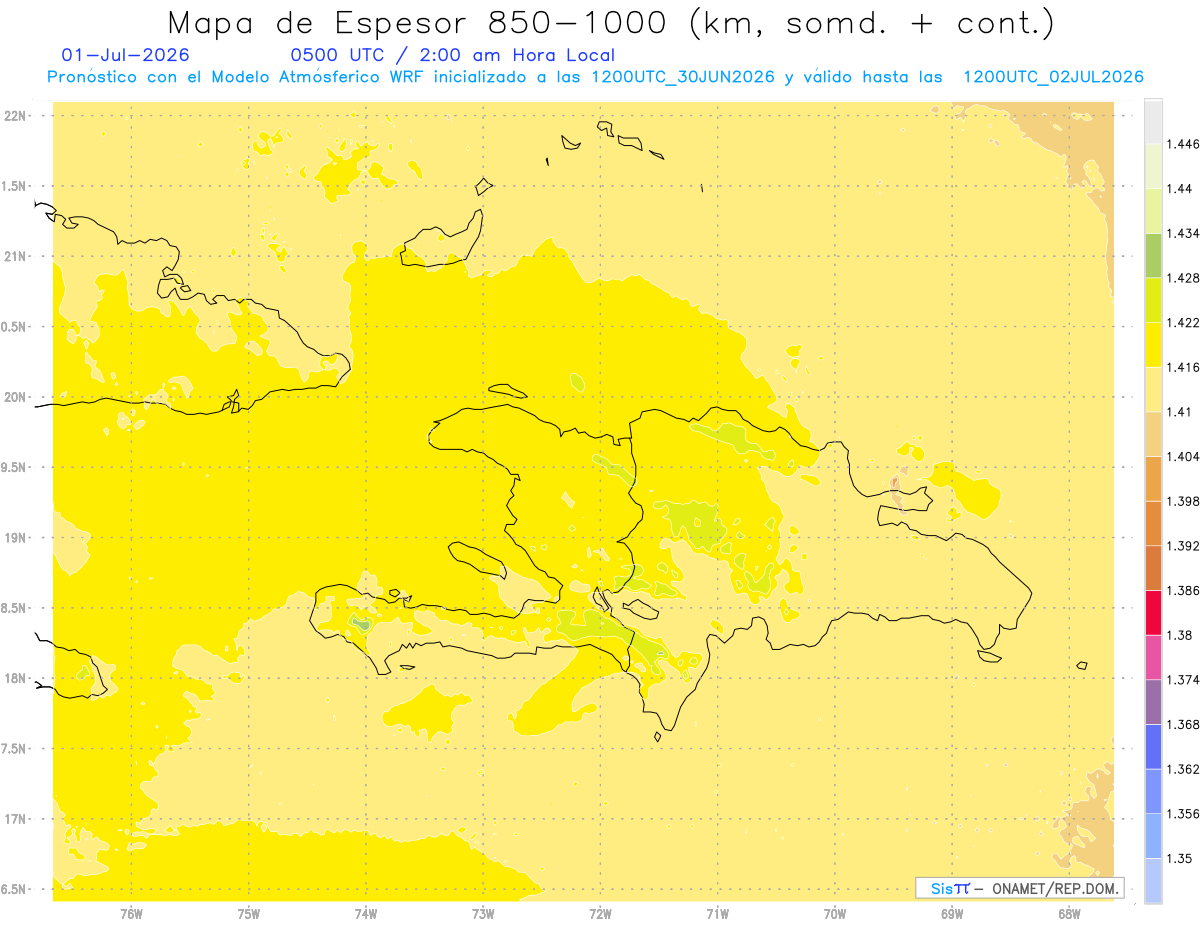Click the latitude label '17N'
The width and height of the screenshot is (1200, 927).
click(15, 819)
